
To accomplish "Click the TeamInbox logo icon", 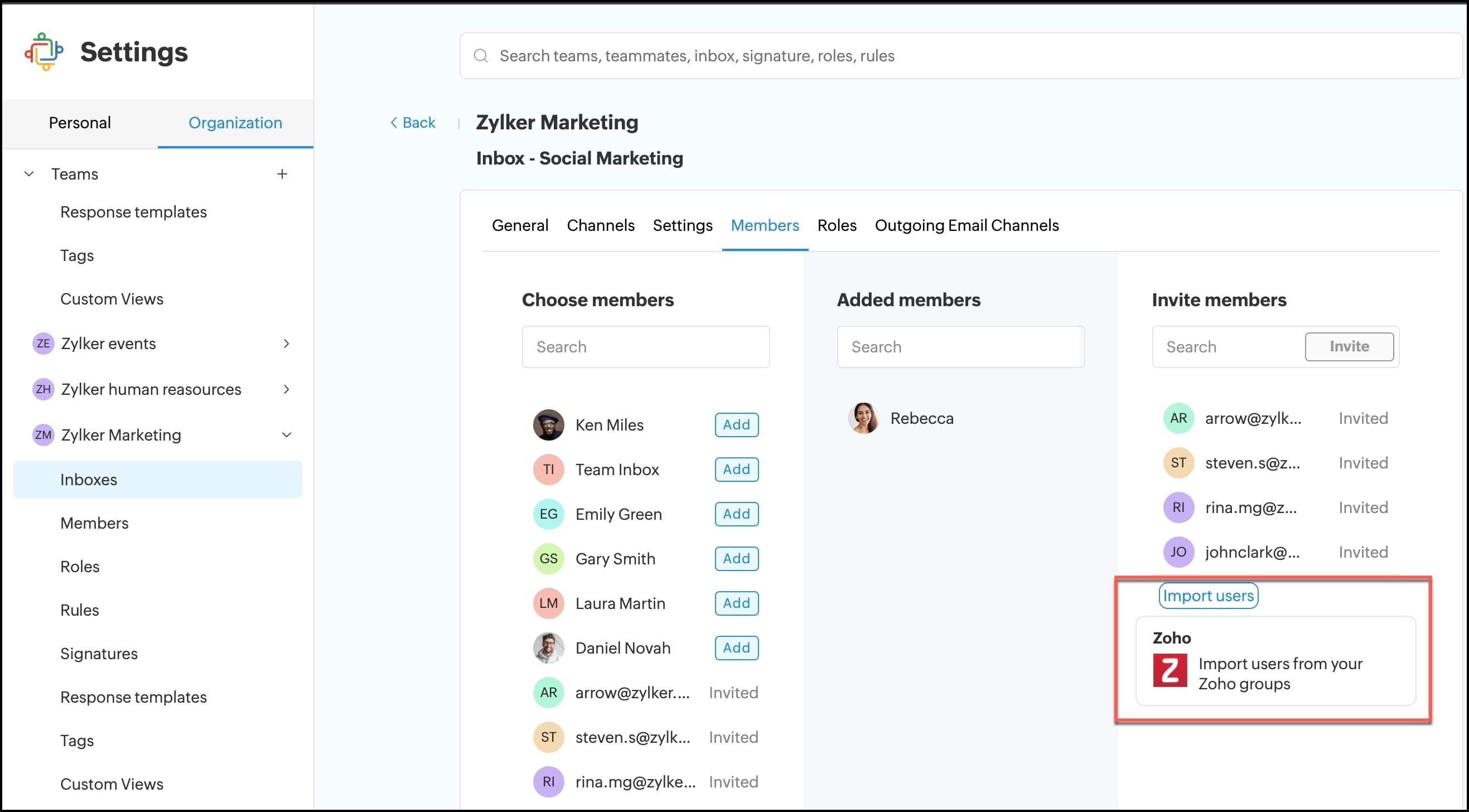I will (44, 51).
